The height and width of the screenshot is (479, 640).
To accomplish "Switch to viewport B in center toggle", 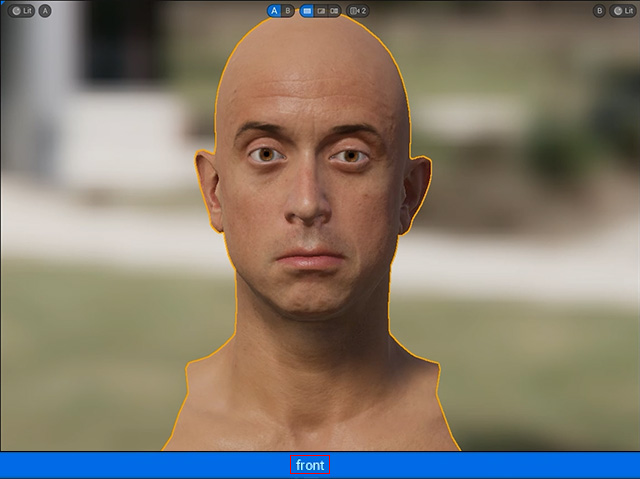I will (288, 11).
